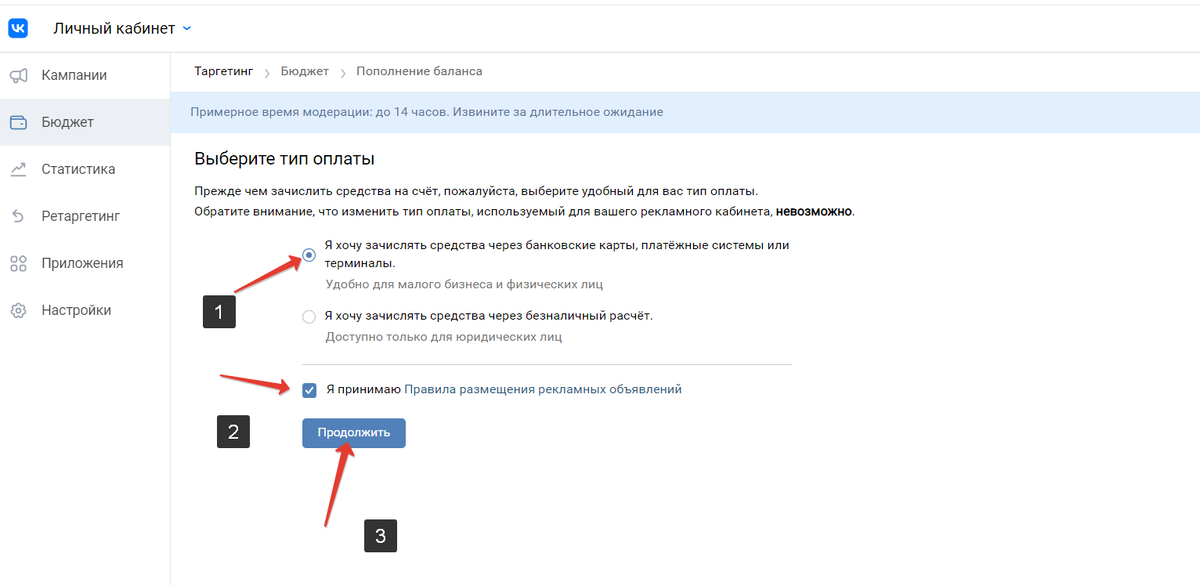This screenshot has height=586, width=1200.
Task: Click Бюджет breadcrumb link
Action: pyautogui.click(x=305, y=72)
